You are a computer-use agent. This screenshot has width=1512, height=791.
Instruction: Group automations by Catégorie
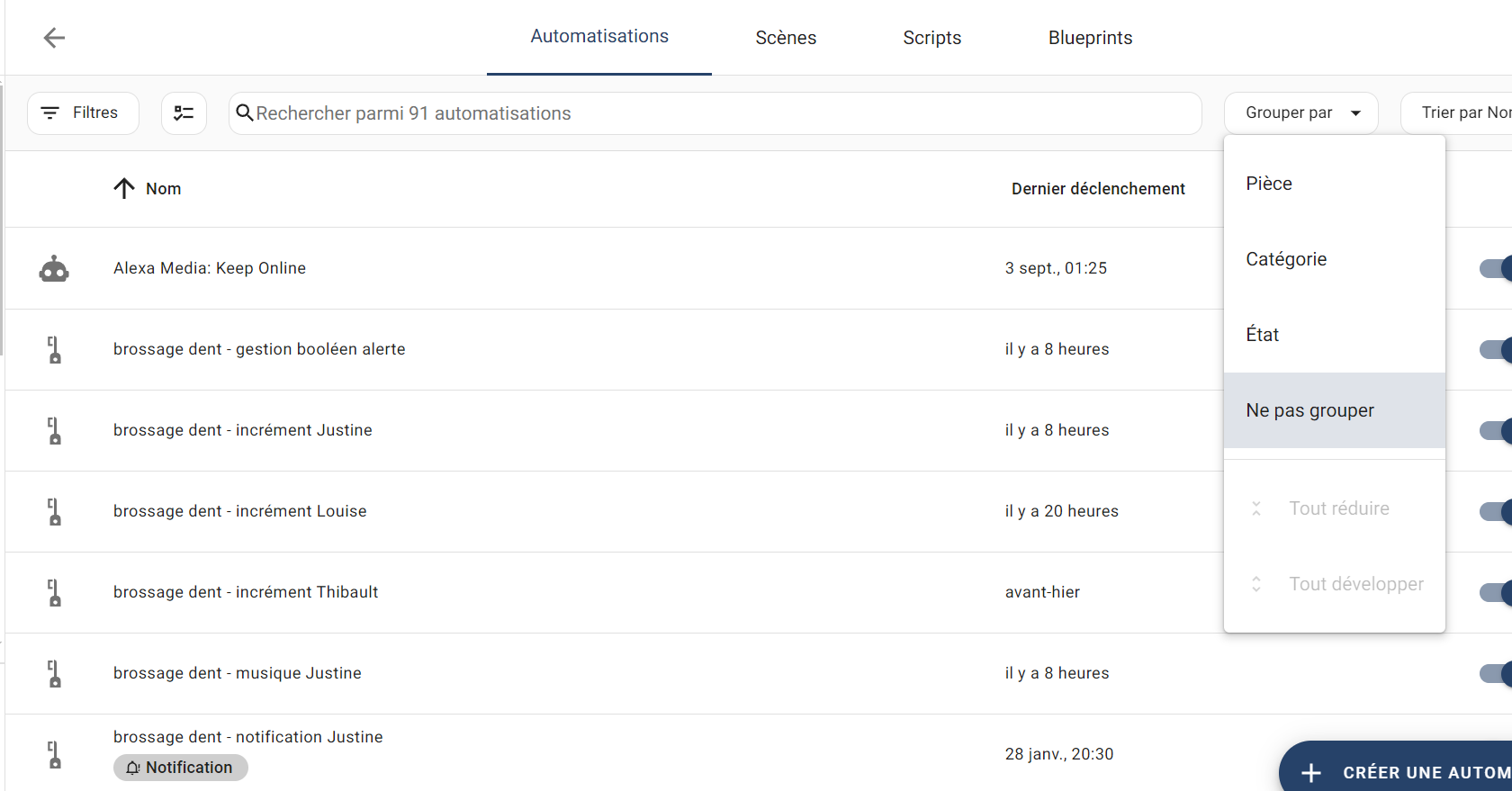click(1335, 259)
